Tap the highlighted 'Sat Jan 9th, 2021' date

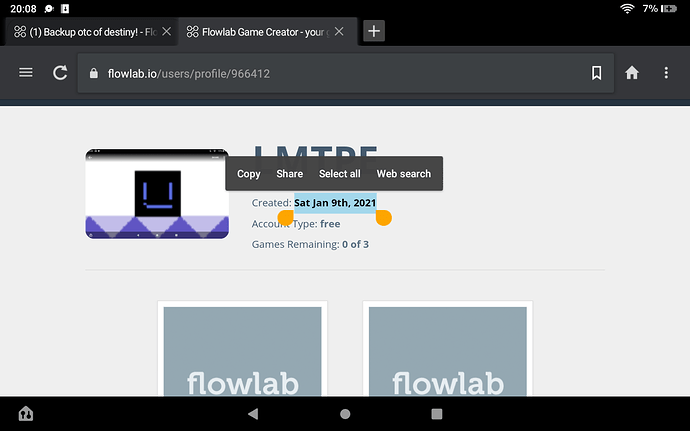click(x=335, y=203)
